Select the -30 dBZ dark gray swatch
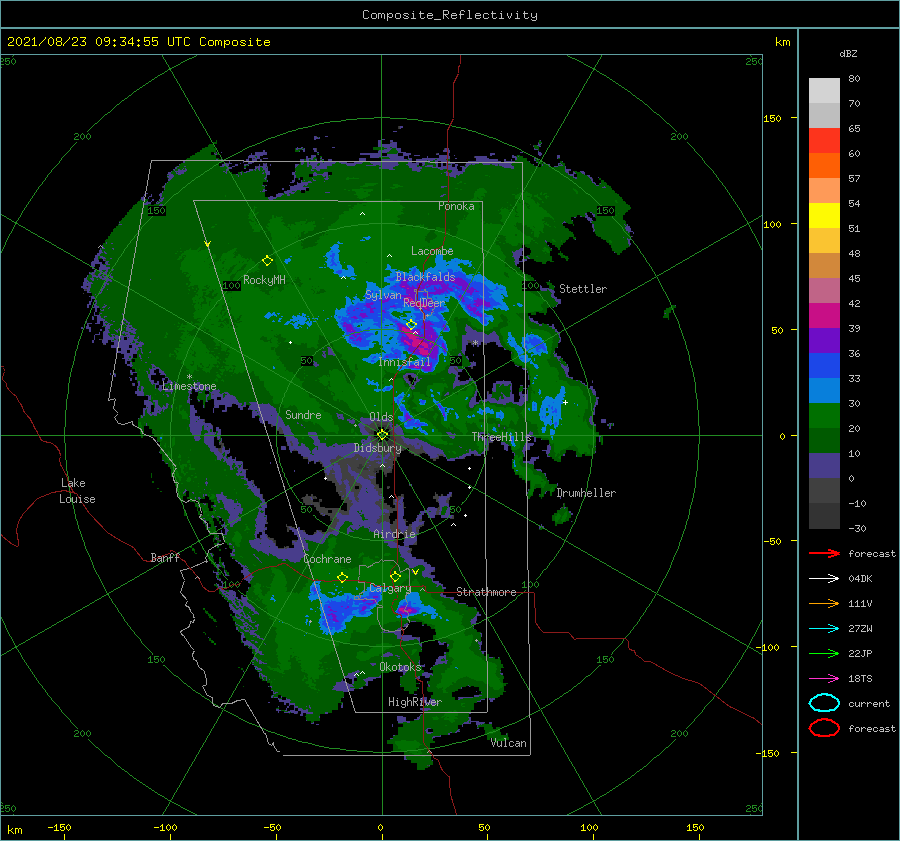This screenshot has width=900, height=841. pos(824,515)
